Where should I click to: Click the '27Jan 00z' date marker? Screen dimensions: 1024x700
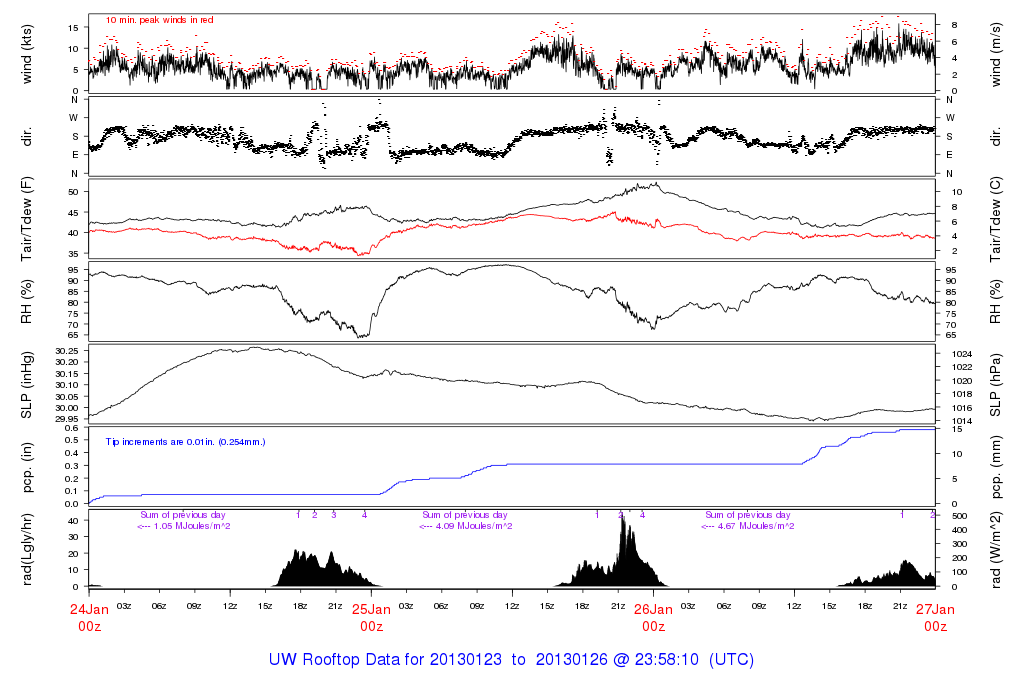(x=935, y=618)
